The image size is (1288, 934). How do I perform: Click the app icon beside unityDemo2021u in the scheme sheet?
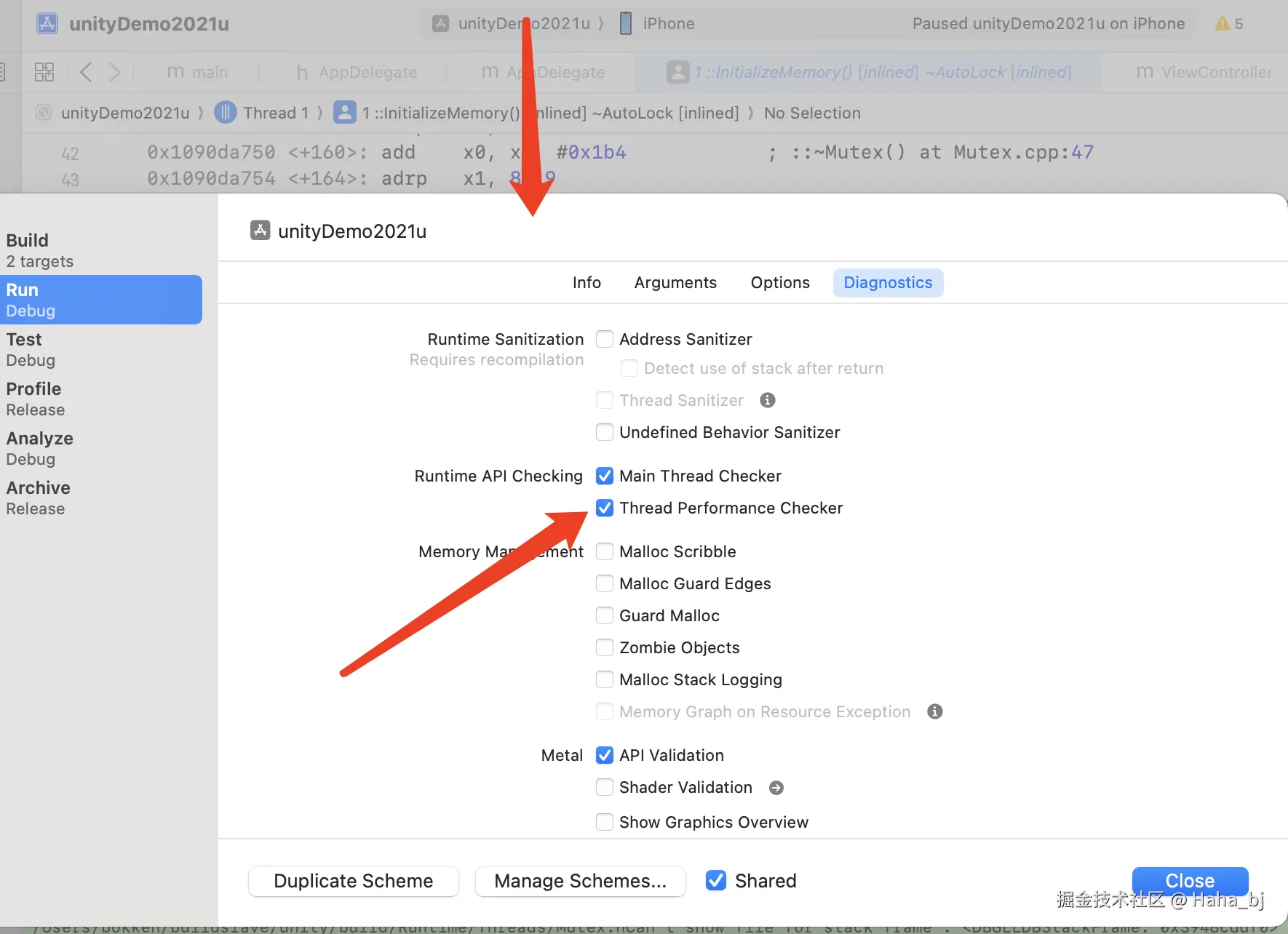tap(260, 231)
